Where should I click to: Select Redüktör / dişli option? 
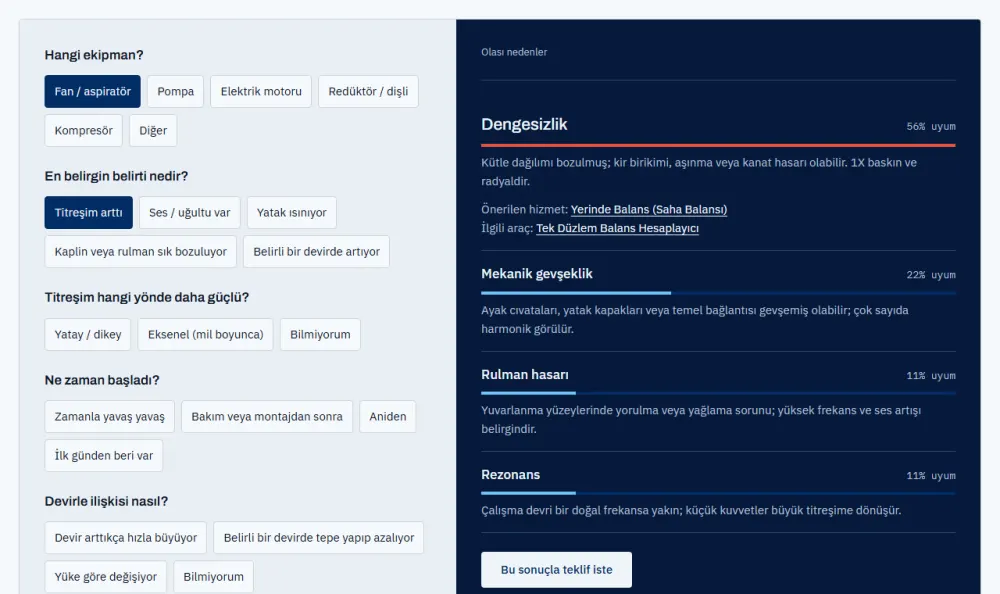368,91
